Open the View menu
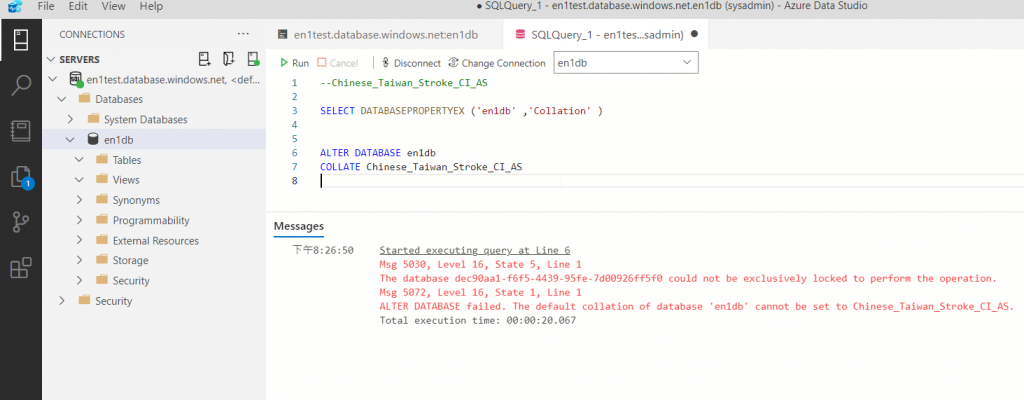The image size is (1024, 400). point(114,7)
